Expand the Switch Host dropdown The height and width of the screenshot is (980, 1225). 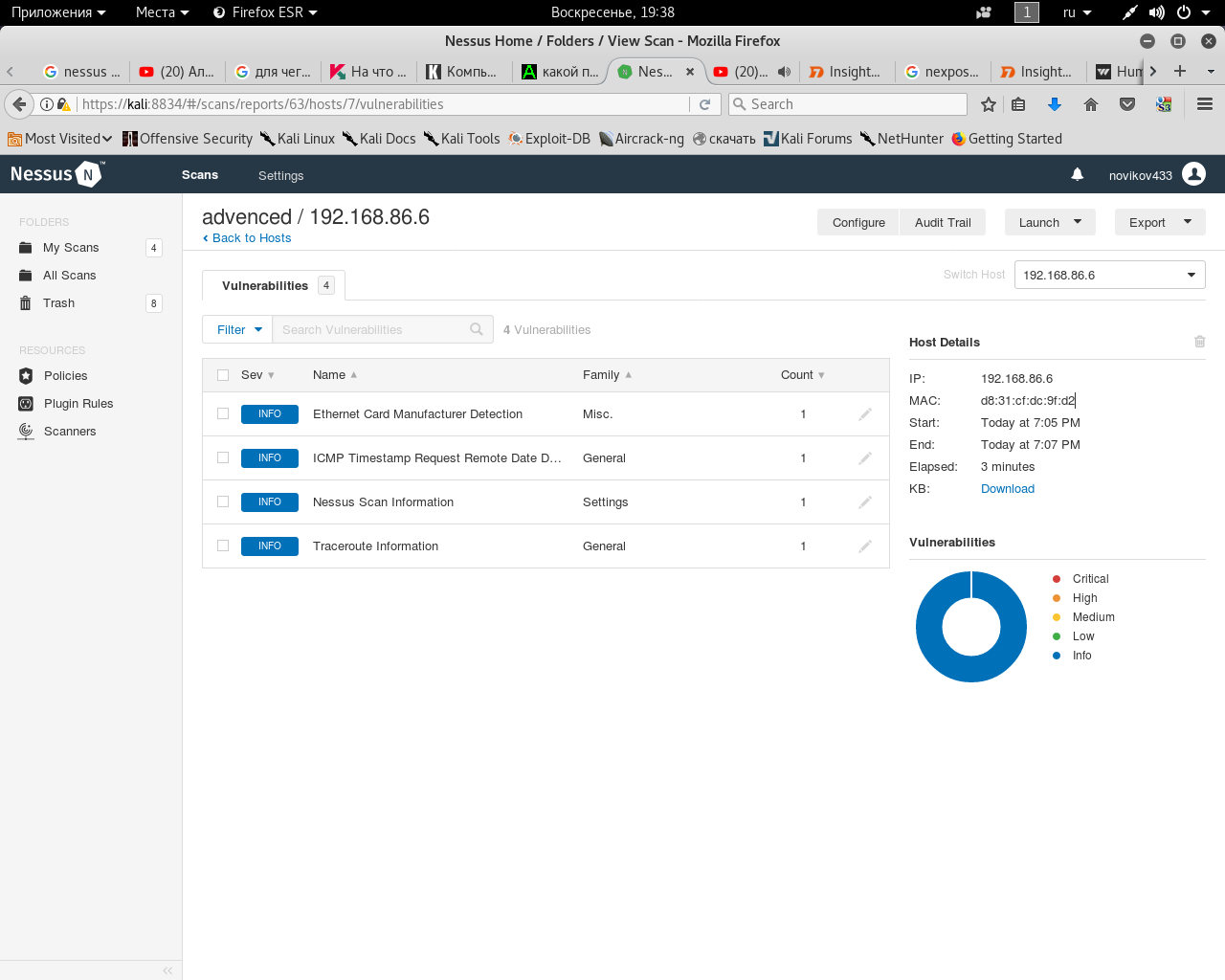(x=1109, y=275)
